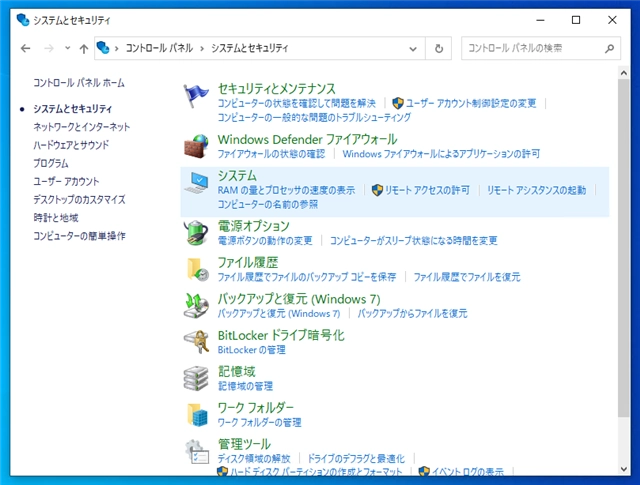Click バックアップからファイルを復元 link
Image resolution: width=640 pixels, height=485 pixels.
[412, 314]
